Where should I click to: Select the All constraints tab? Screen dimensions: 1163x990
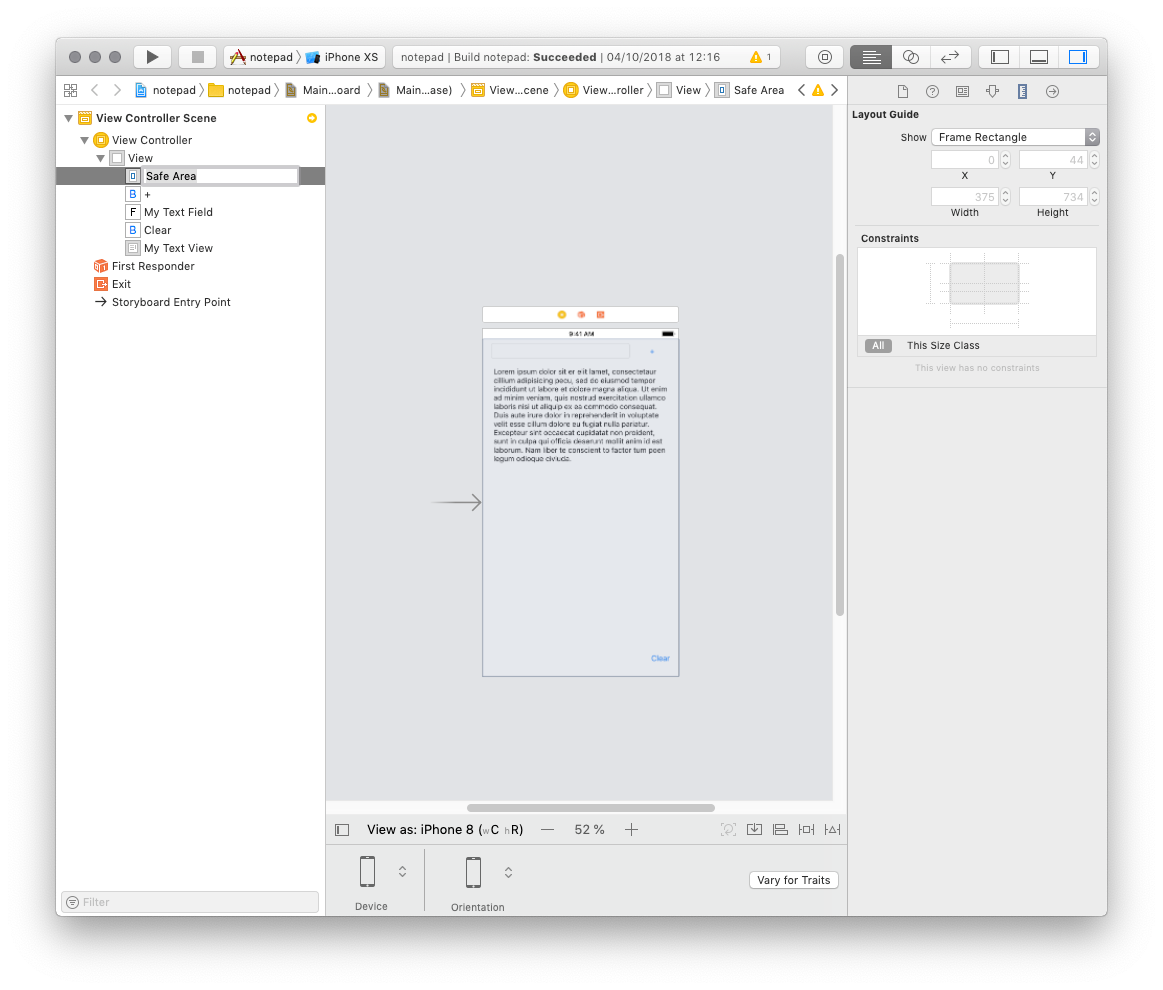pos(878,346)
